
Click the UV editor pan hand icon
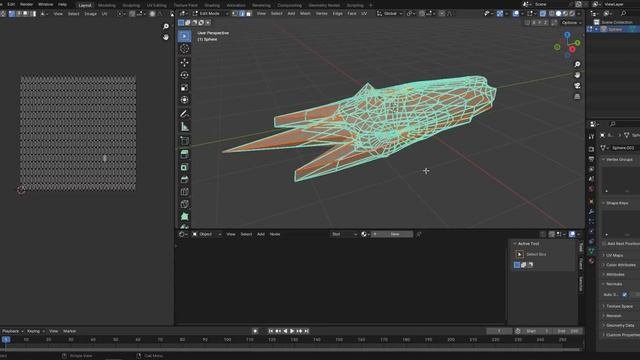click(166, 37)
